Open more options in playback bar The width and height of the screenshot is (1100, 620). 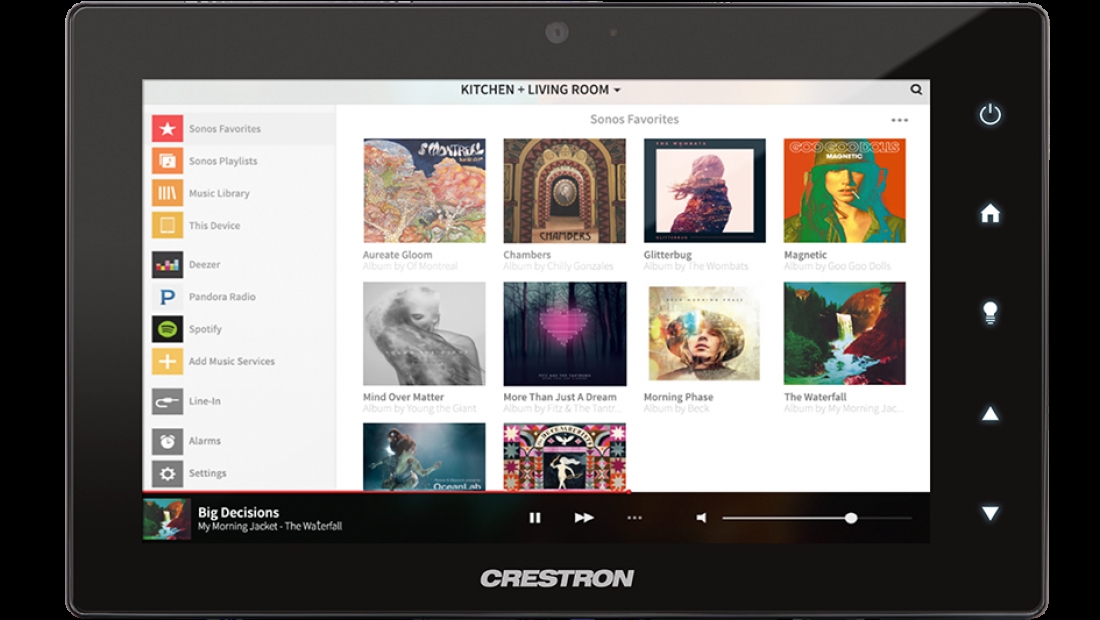[x=634, y=518]
